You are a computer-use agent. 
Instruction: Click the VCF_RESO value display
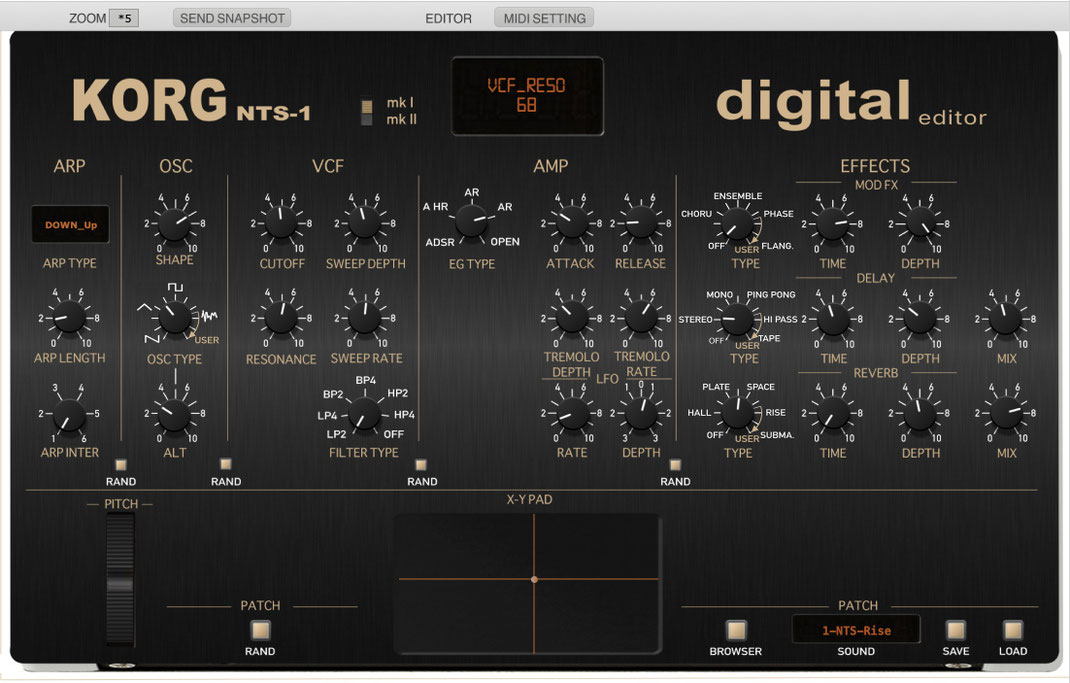coord(527,96)
